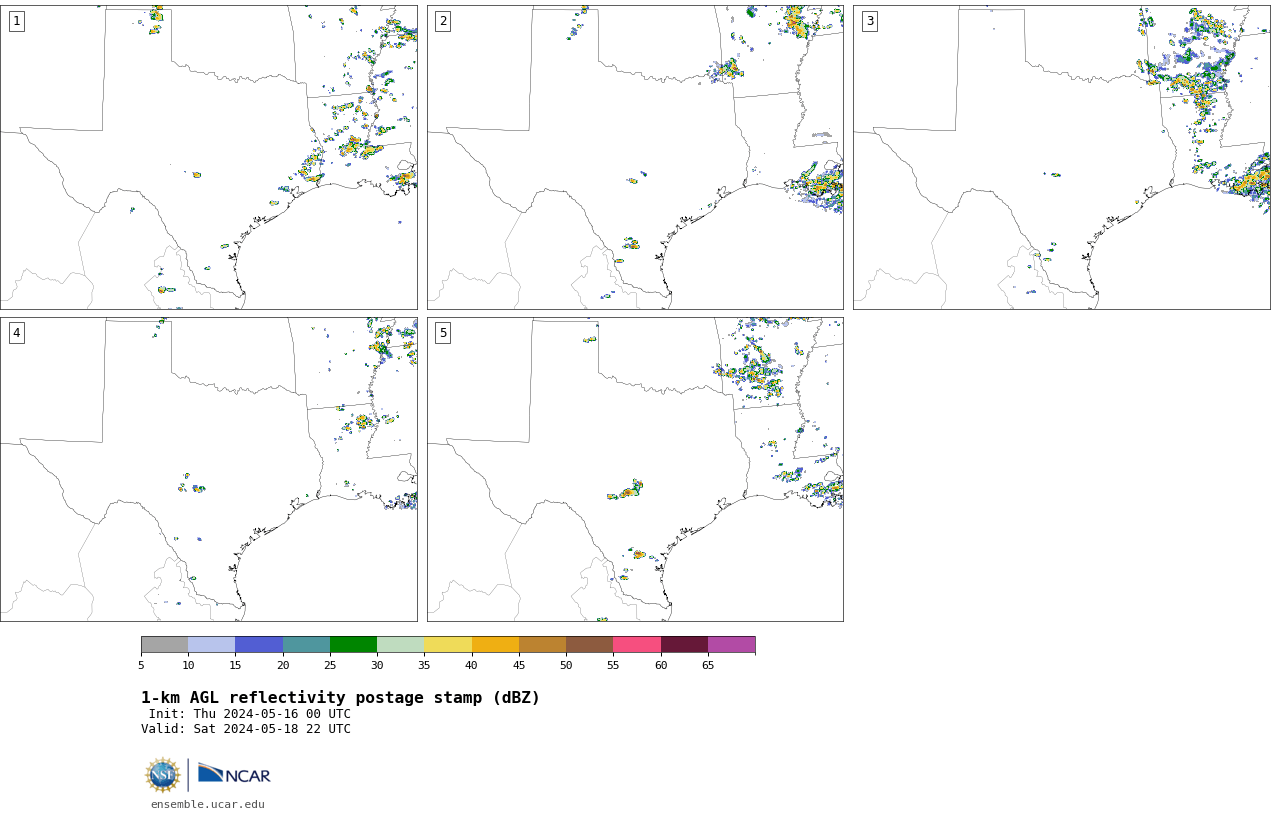The width and height of the screenshot is (1280, 815).
Task: Click the light lavender 10-15 dBZ swatch
Action: (212, 645)
